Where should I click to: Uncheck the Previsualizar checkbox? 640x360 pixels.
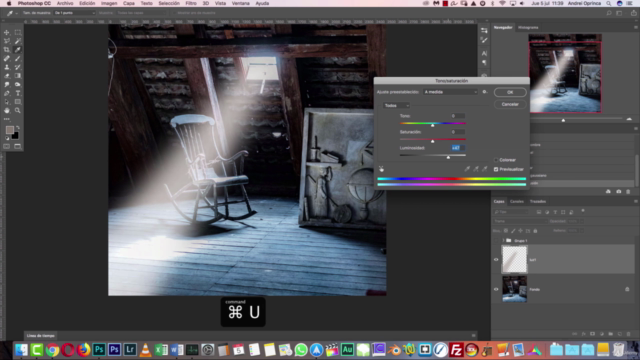click(496, 169)
